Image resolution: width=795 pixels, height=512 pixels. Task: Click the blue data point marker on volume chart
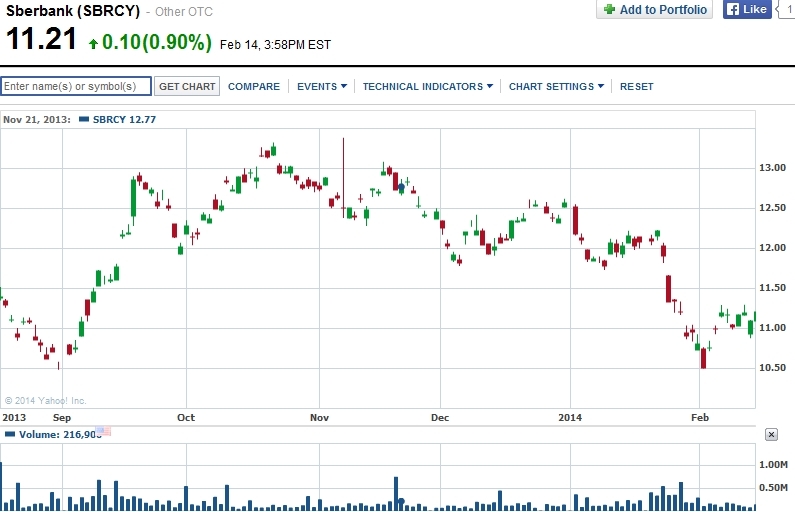click(x=401, y=502)
